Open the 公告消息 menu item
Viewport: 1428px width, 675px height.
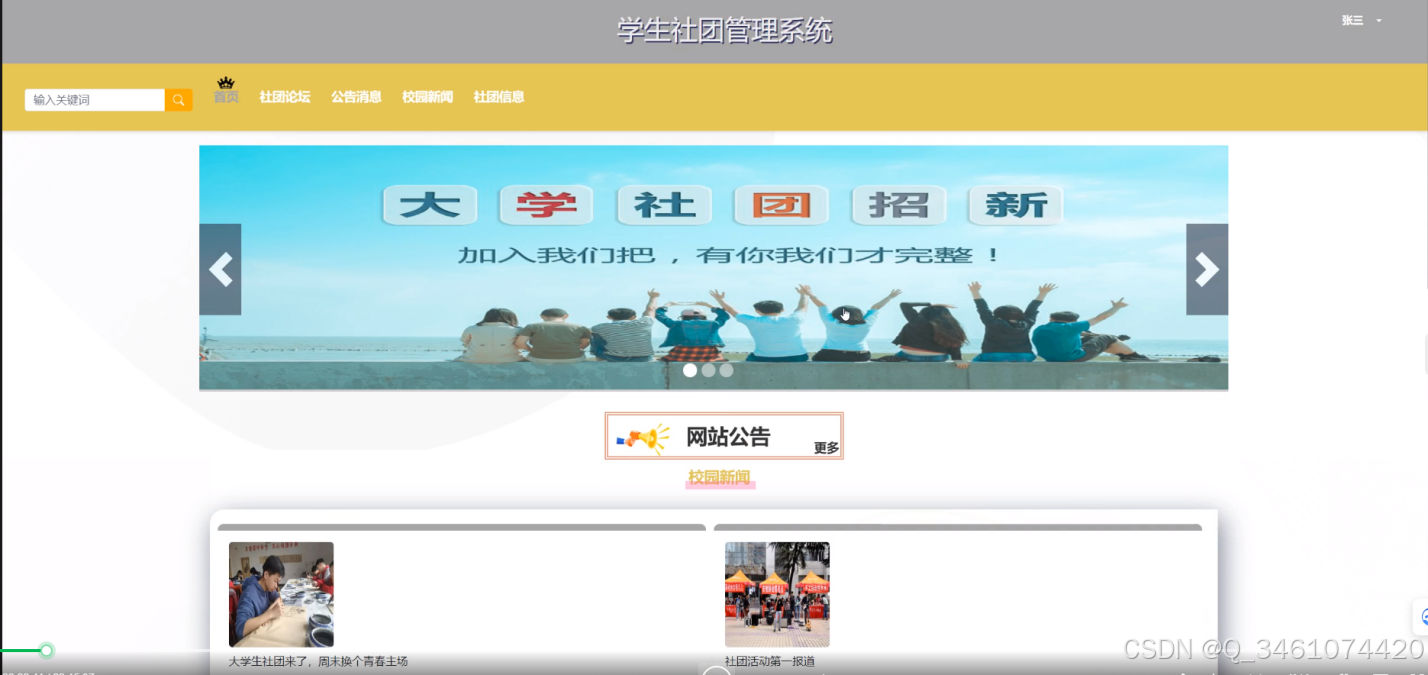pos(357,97)
